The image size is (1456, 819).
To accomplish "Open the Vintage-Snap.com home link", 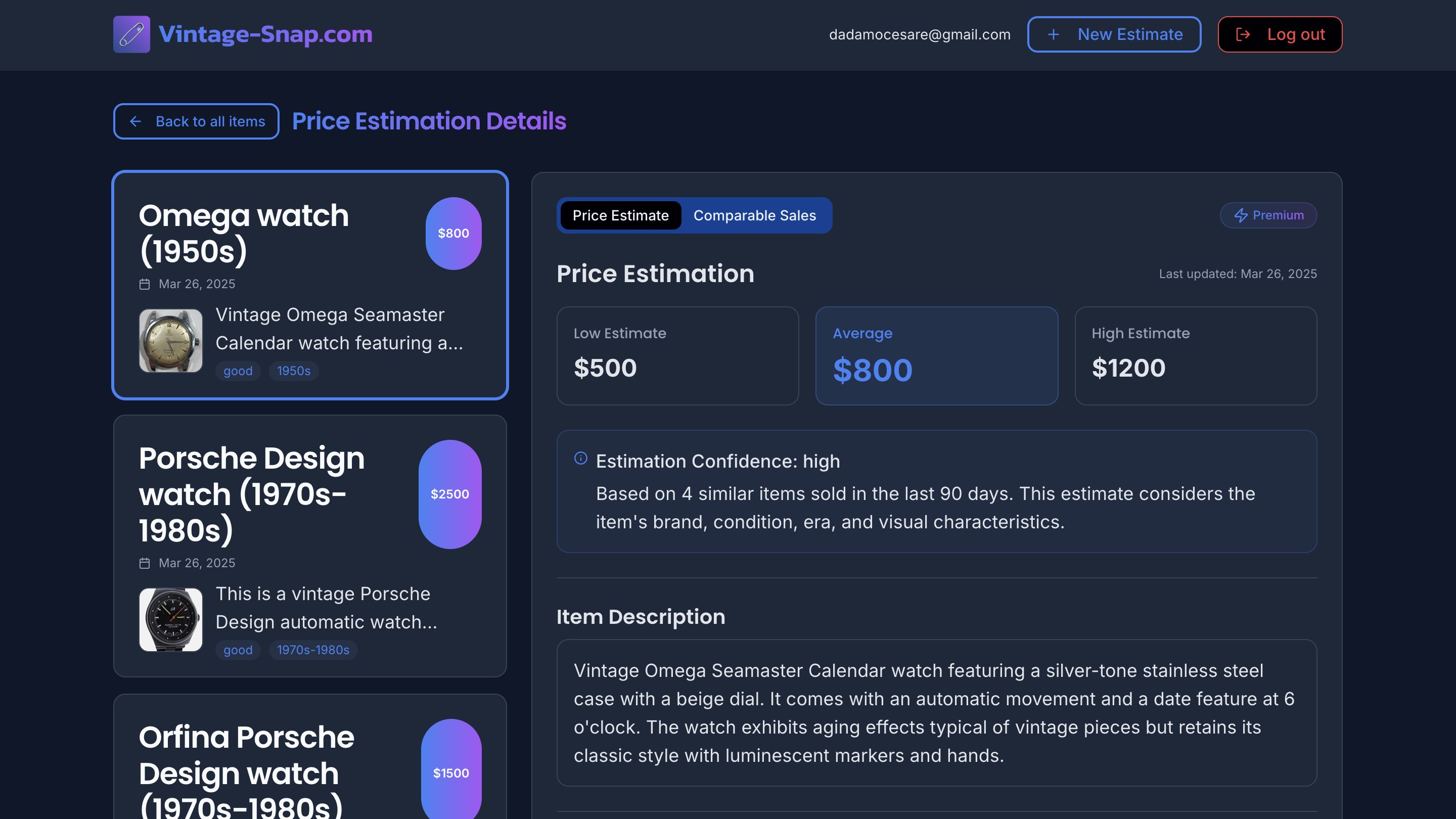I will tap(265, 34).
